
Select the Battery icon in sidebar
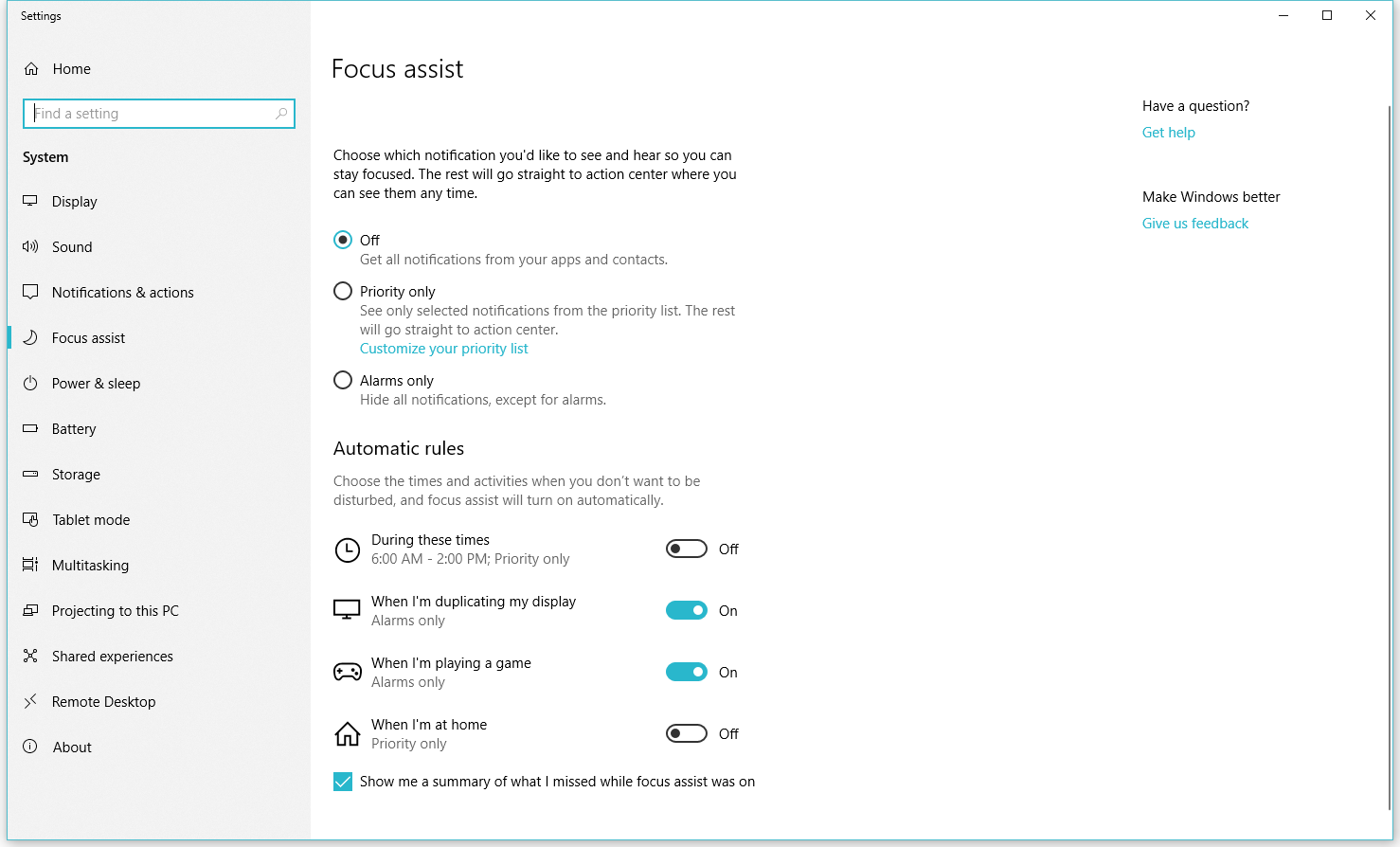(30, 429)
